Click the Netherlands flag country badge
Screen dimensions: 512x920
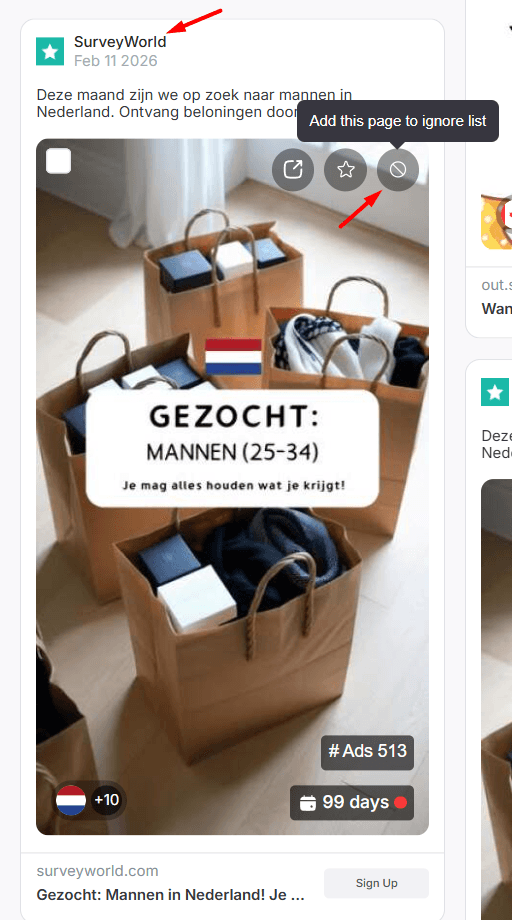(71, 800)
